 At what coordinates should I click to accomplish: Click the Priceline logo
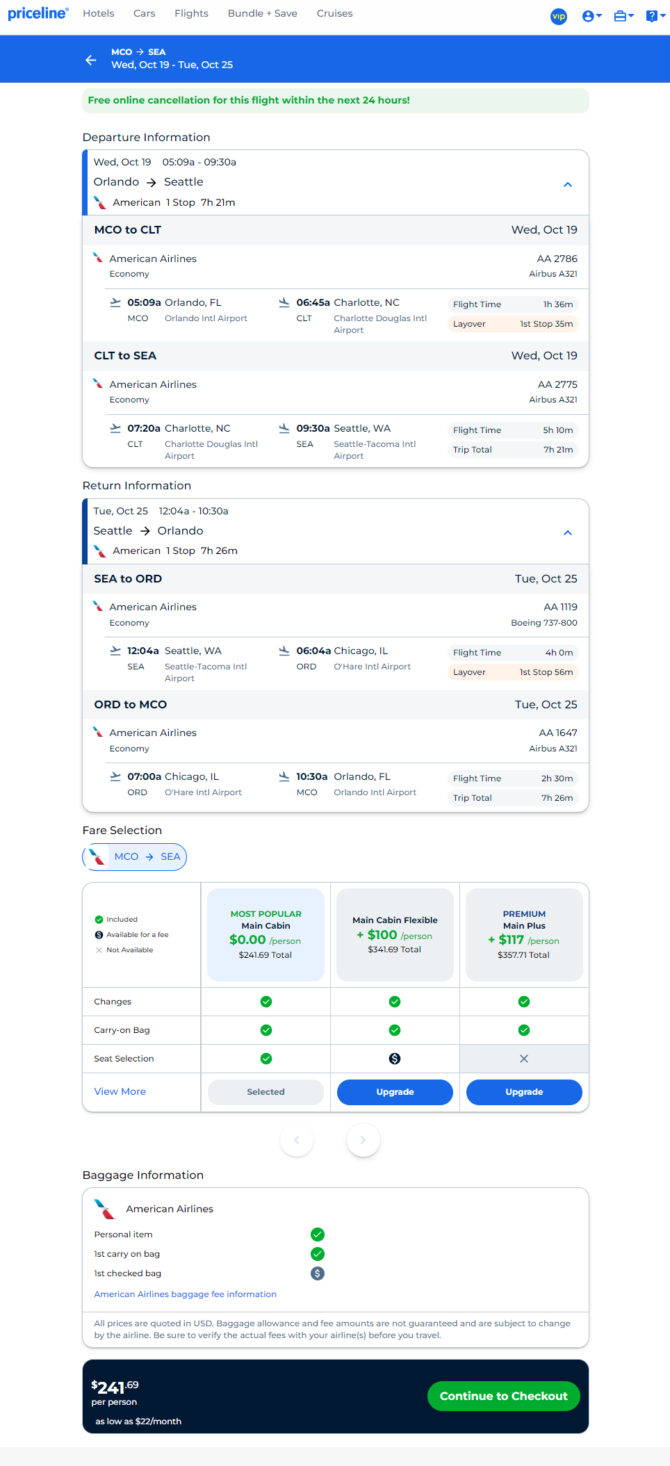[38, 14]
